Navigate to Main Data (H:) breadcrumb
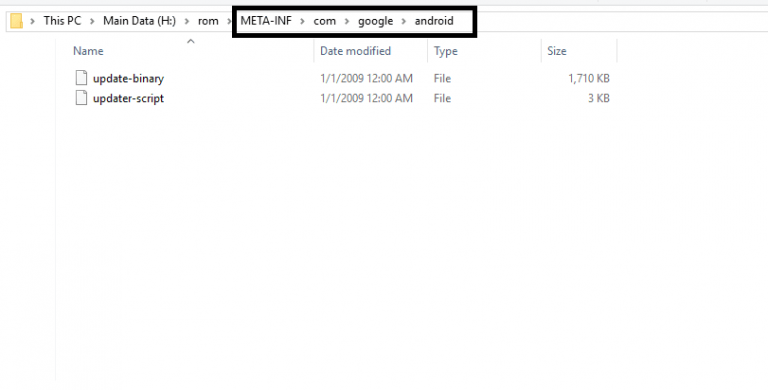This screenshot has width=768, height=390. pos(140,21)
